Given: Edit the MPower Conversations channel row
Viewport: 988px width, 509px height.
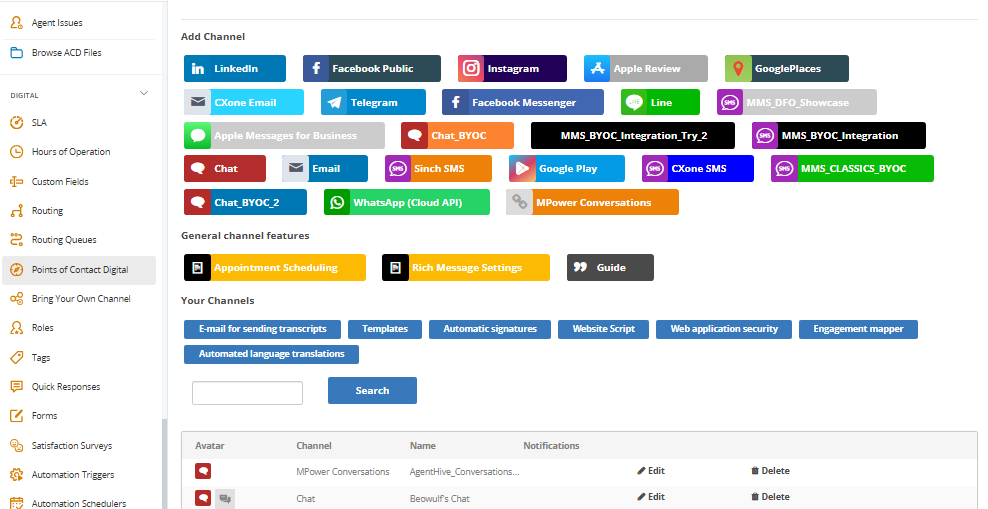Looking at the screenshot, I should [651, 471].
